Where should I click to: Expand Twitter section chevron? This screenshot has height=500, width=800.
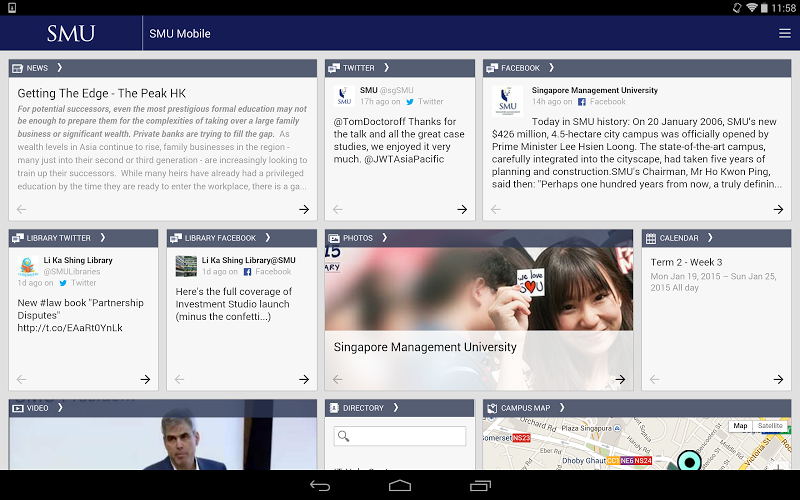[x=386, y=67]
